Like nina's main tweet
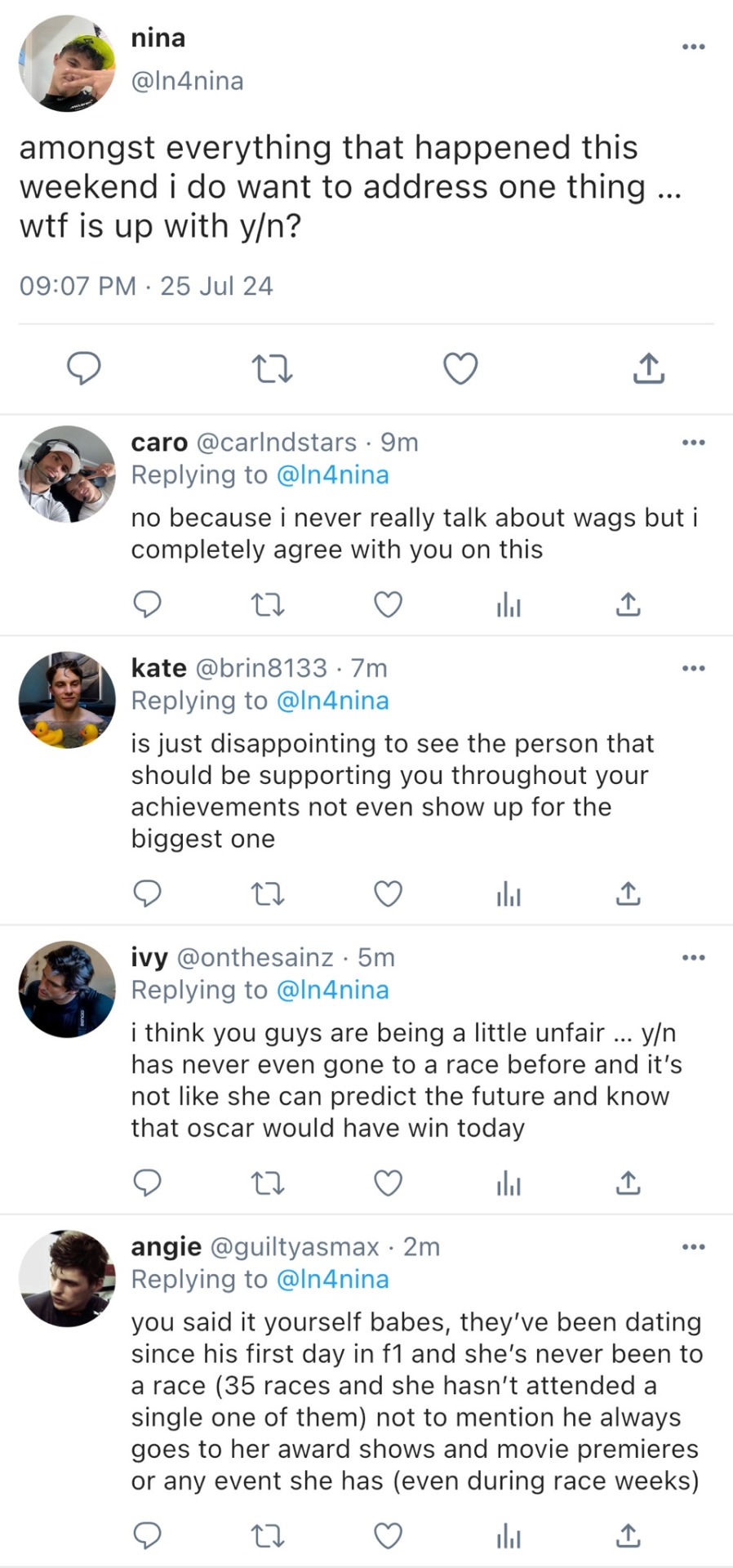The height and width of the screenshot is (1568, 733). (x=460, y=368)
